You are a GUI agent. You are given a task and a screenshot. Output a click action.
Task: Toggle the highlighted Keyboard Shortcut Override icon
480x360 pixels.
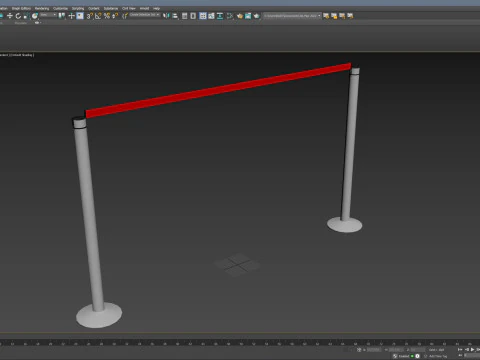coord(80,16)
